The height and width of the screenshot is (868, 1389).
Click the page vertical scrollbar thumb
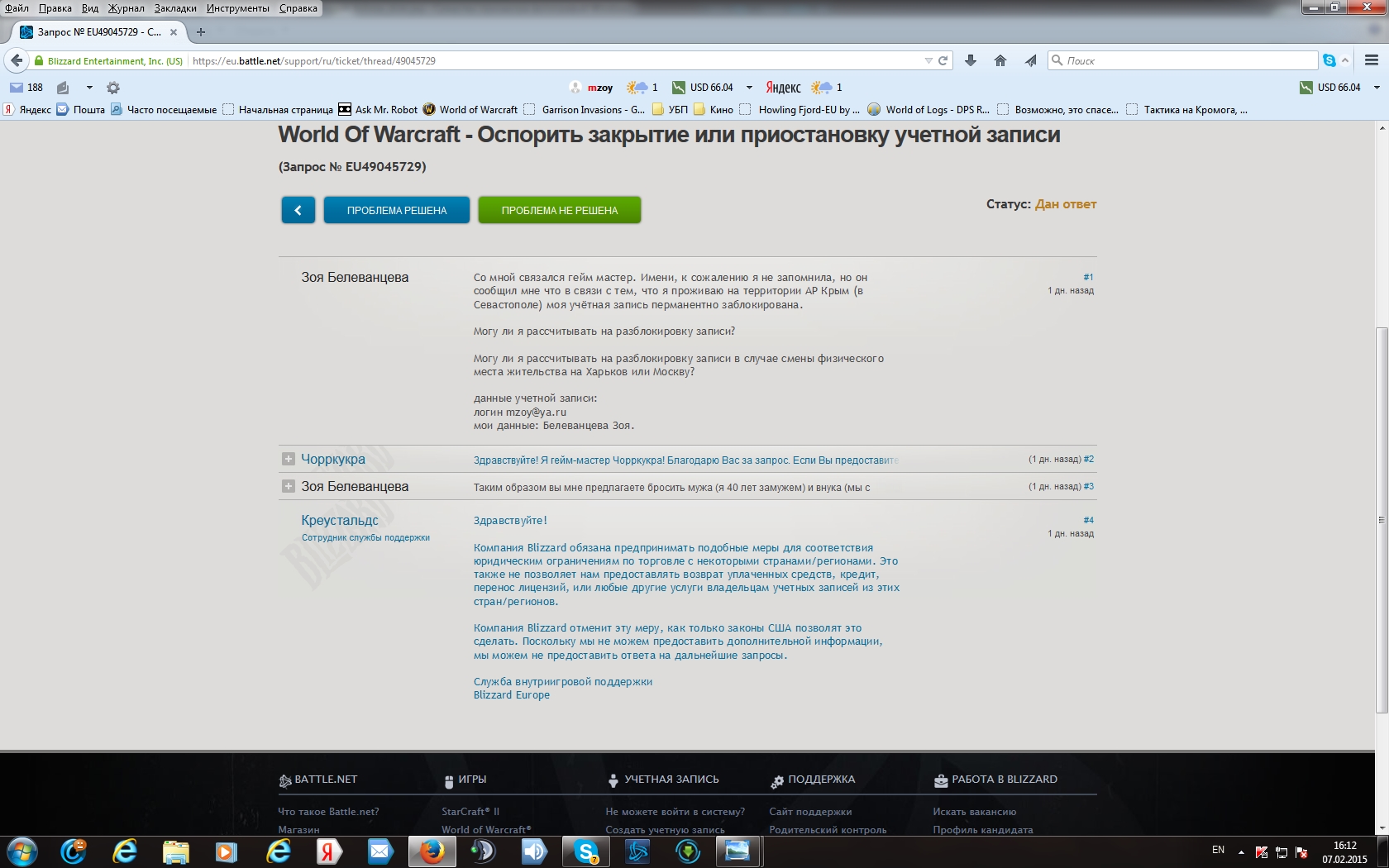pyautogui.click(x=1382, y=521)
